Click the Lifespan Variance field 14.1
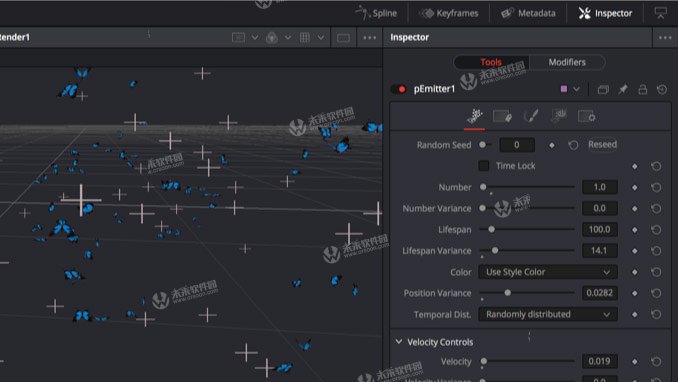 point(600,251)
